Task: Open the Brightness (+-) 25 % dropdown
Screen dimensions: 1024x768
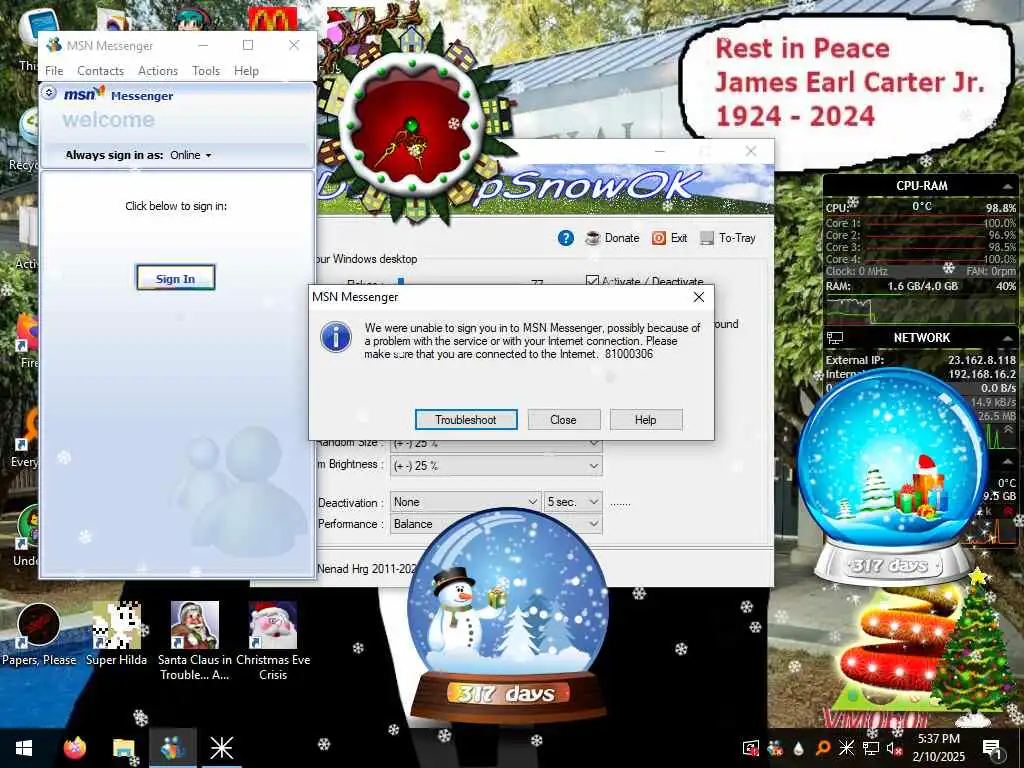Action: click(x=496, y=466)
